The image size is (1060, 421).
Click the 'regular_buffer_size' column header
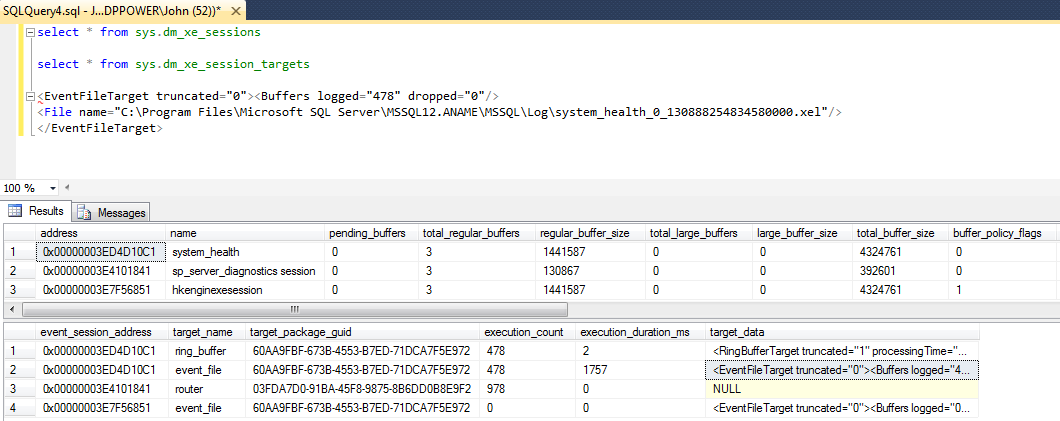click(x=589, y=233)
